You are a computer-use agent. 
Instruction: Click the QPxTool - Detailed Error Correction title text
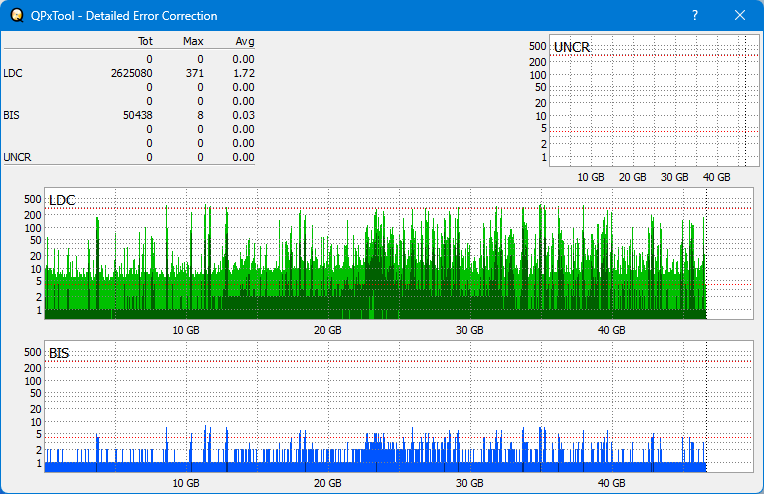click(124, 16)
